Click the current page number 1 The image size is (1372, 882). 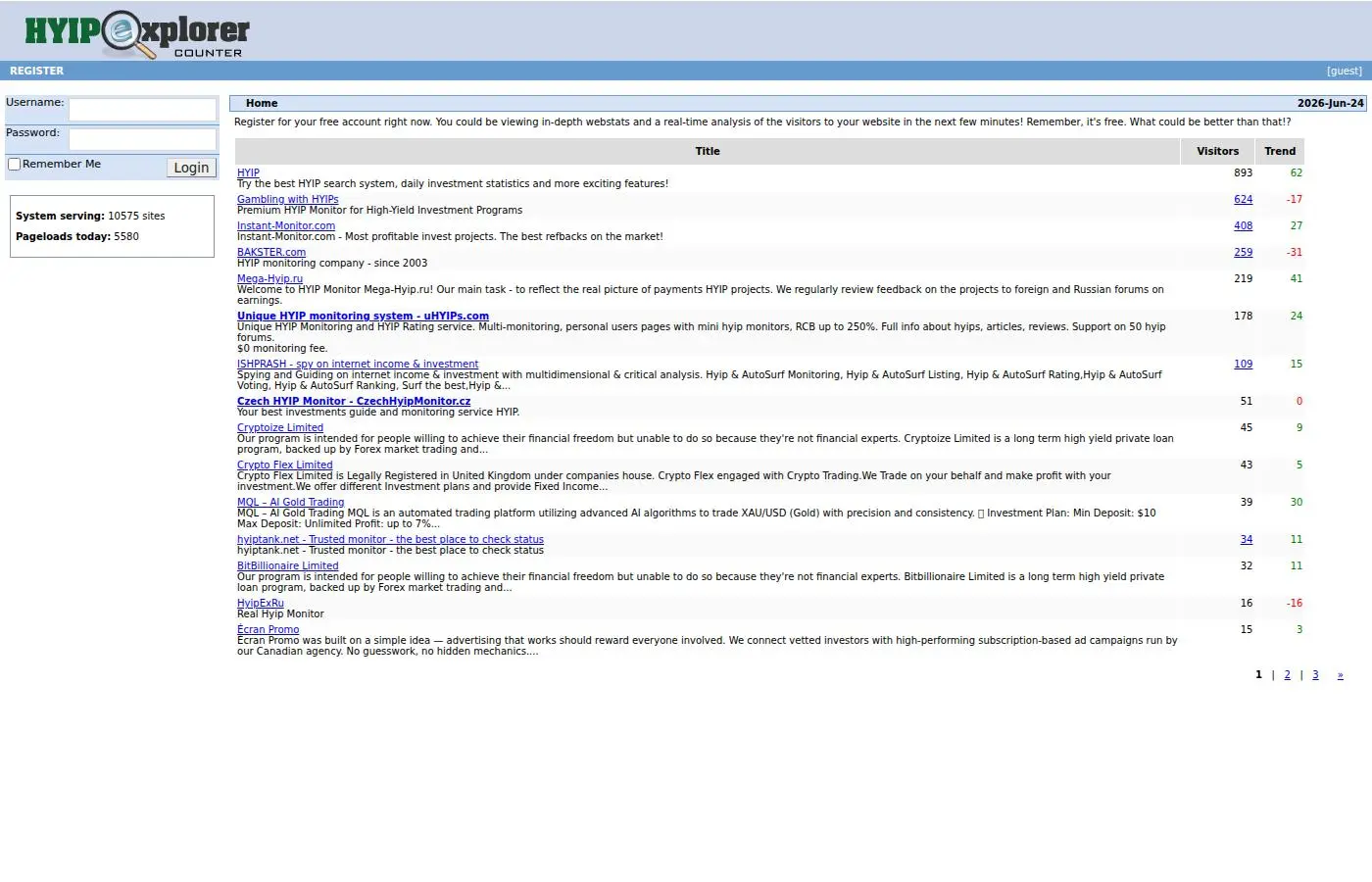click(1258, 674)
